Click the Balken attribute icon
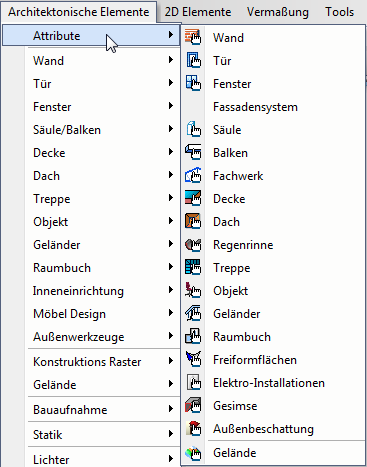 193,152
